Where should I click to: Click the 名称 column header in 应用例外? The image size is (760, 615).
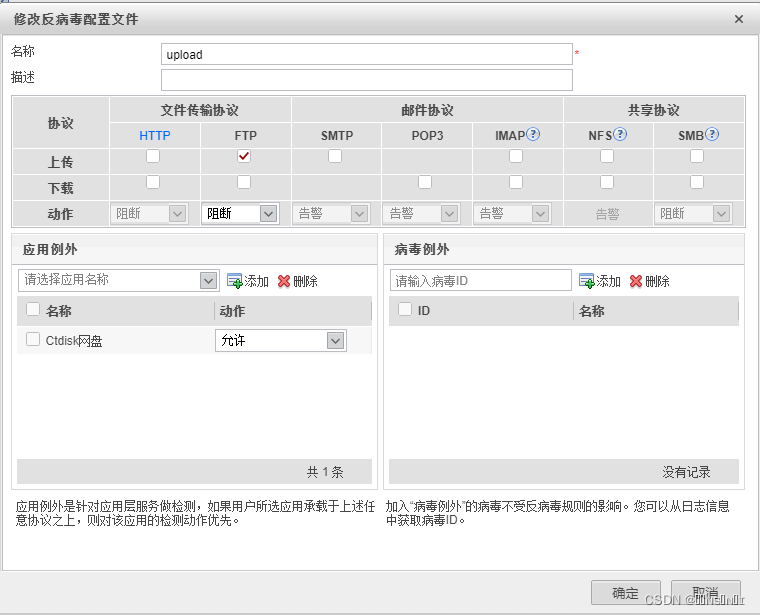point(59,311)
